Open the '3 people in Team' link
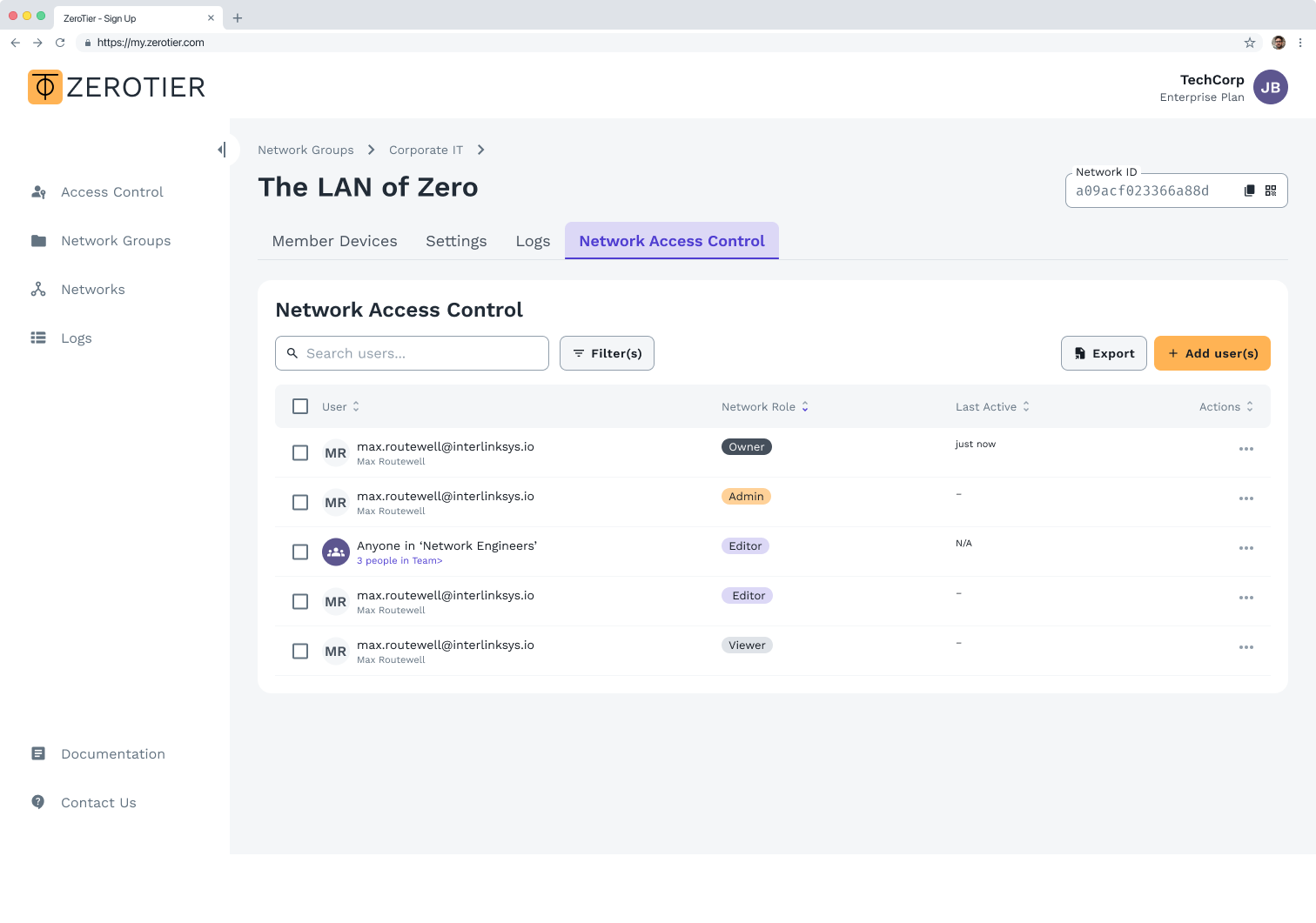Viewport: 1316px width, 923px height. [x=399, y=560]
